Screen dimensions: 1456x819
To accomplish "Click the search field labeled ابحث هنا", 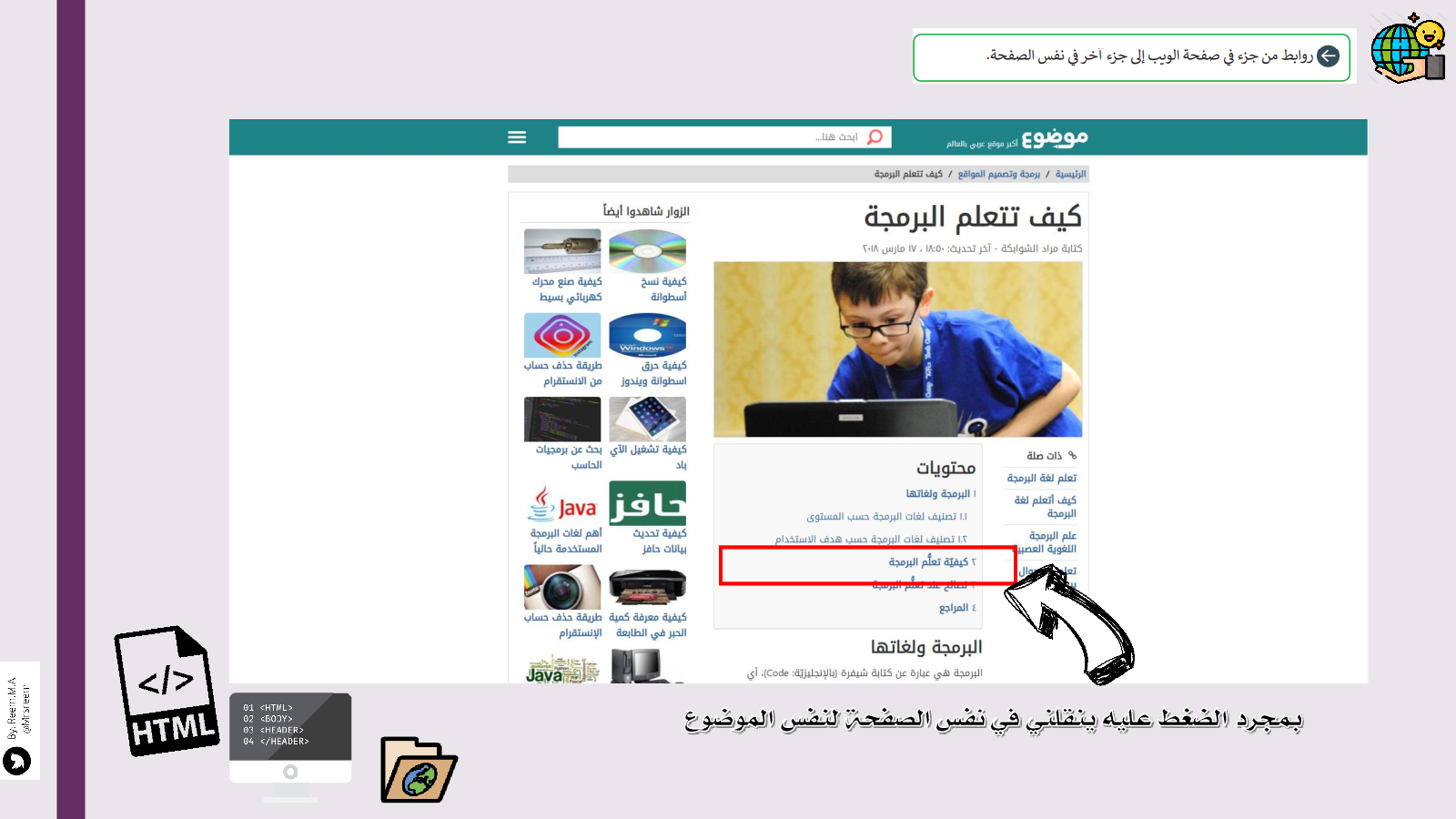I will (710, 137).
